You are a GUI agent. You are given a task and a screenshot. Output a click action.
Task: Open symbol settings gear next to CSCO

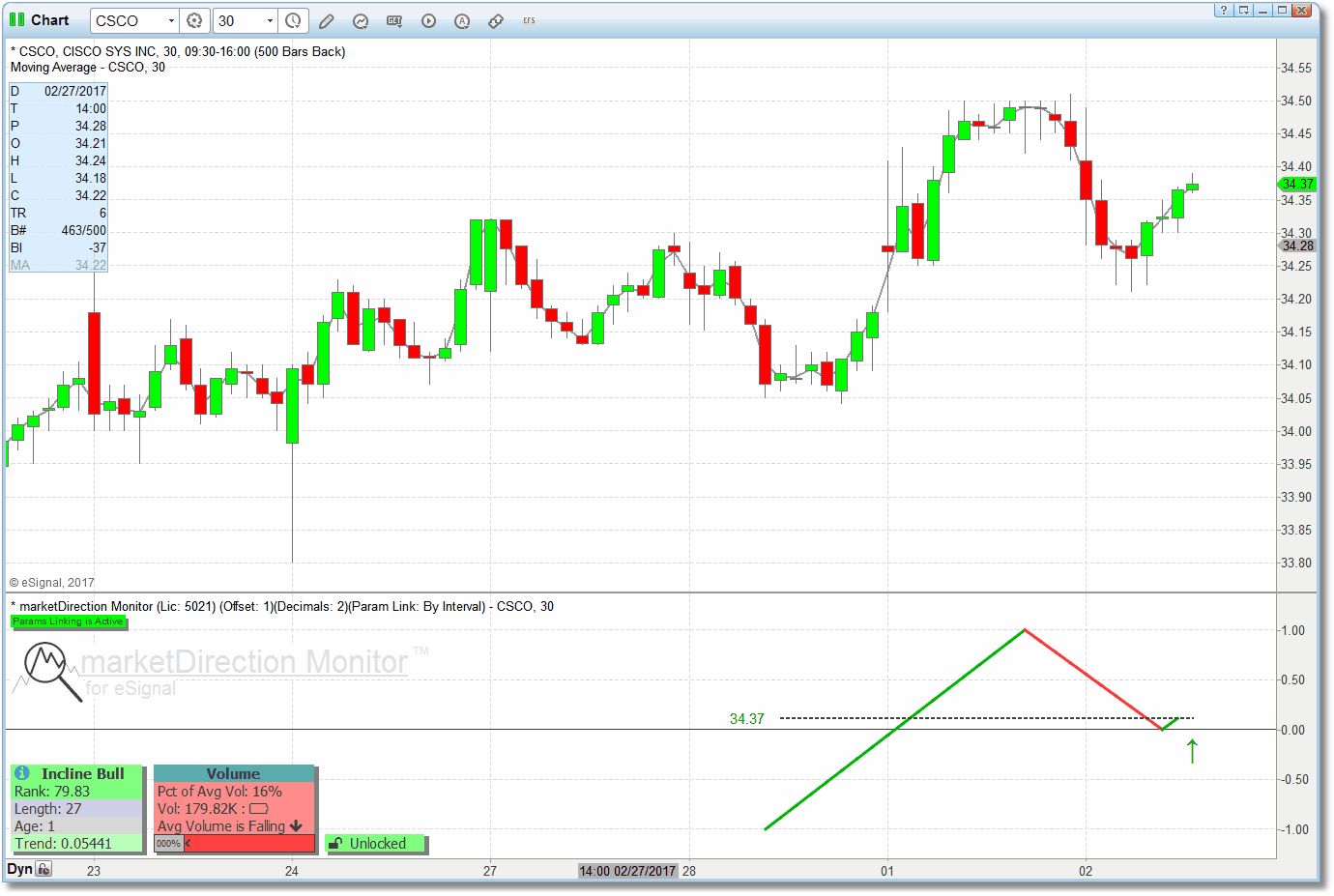[194, 20]
